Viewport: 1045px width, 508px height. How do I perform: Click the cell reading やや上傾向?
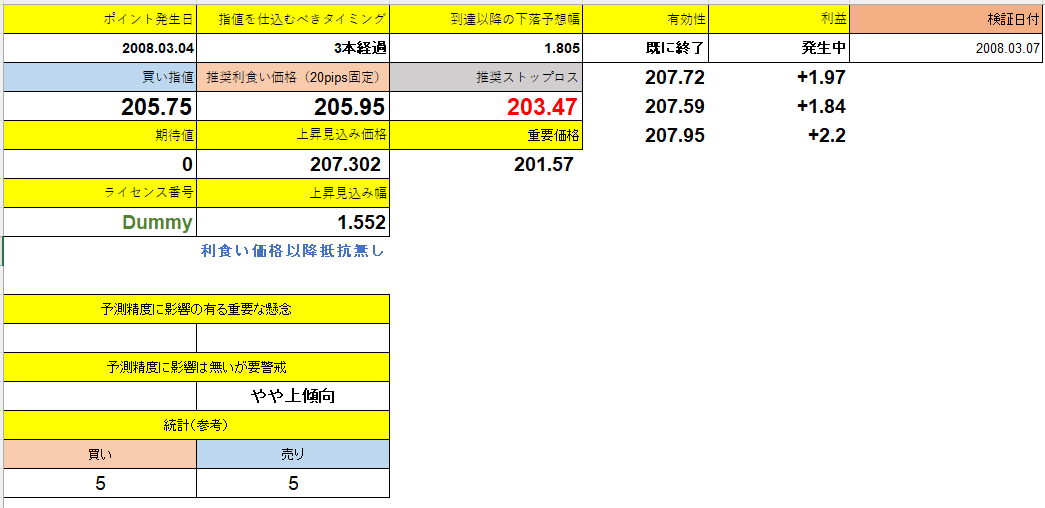293,396
